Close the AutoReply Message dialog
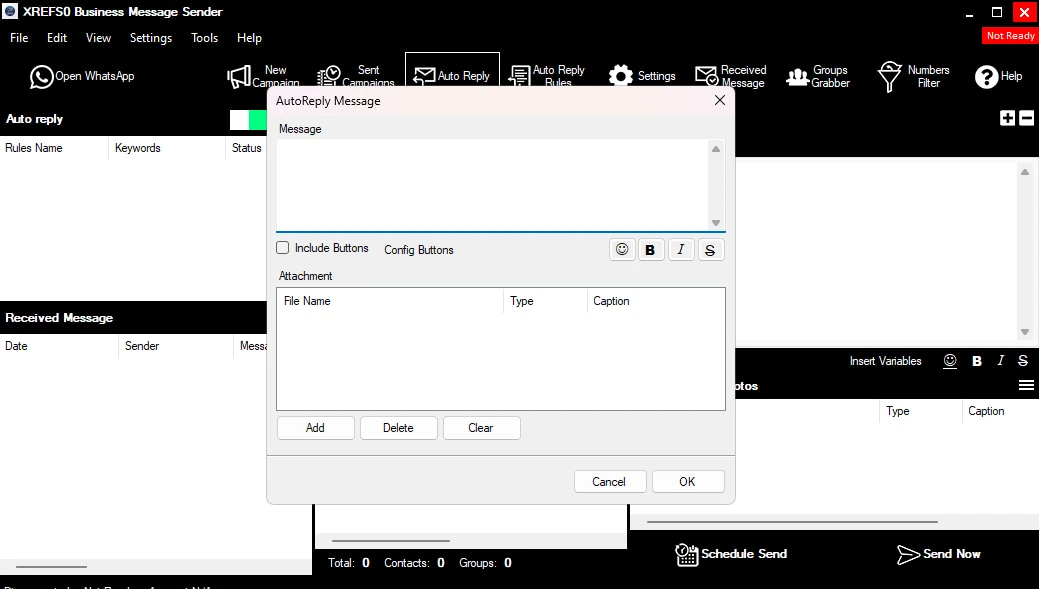The image size is (1039, 589). 720,101
